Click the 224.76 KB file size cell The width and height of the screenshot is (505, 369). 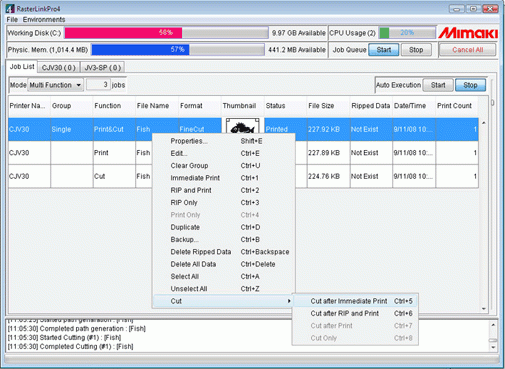coord(328,176)
